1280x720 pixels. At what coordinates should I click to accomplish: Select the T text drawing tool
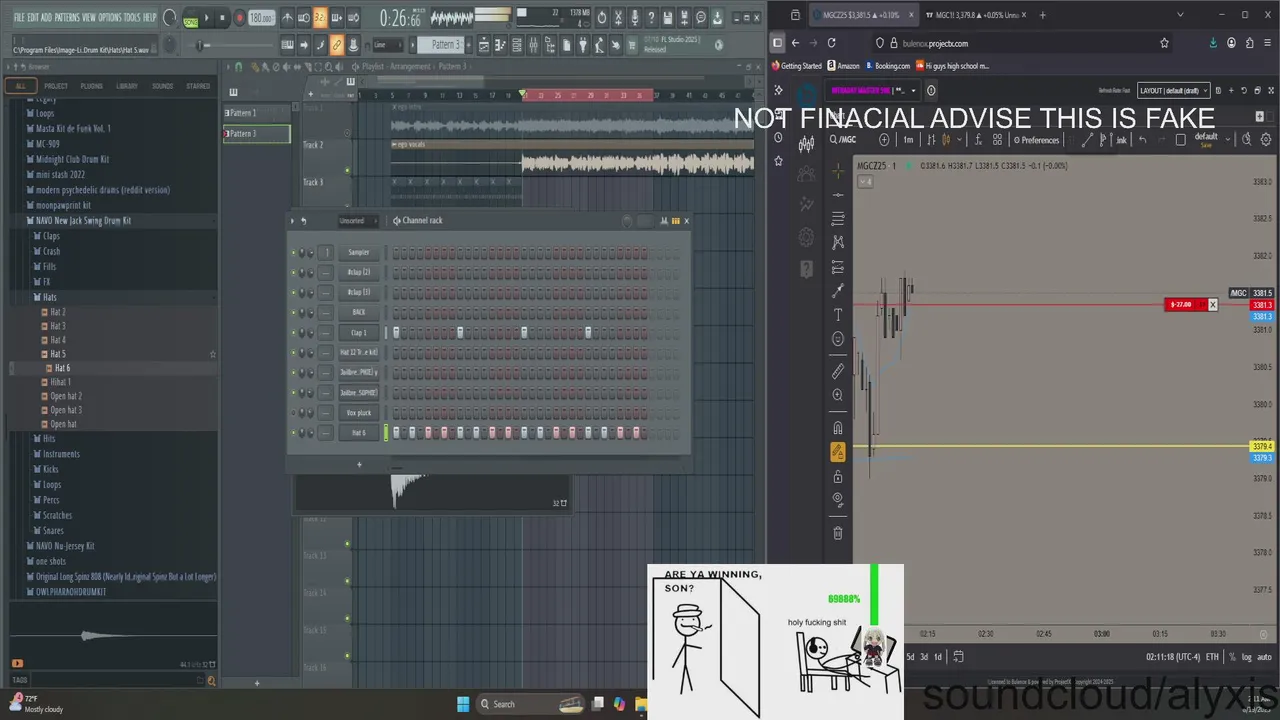coord(838,315)
